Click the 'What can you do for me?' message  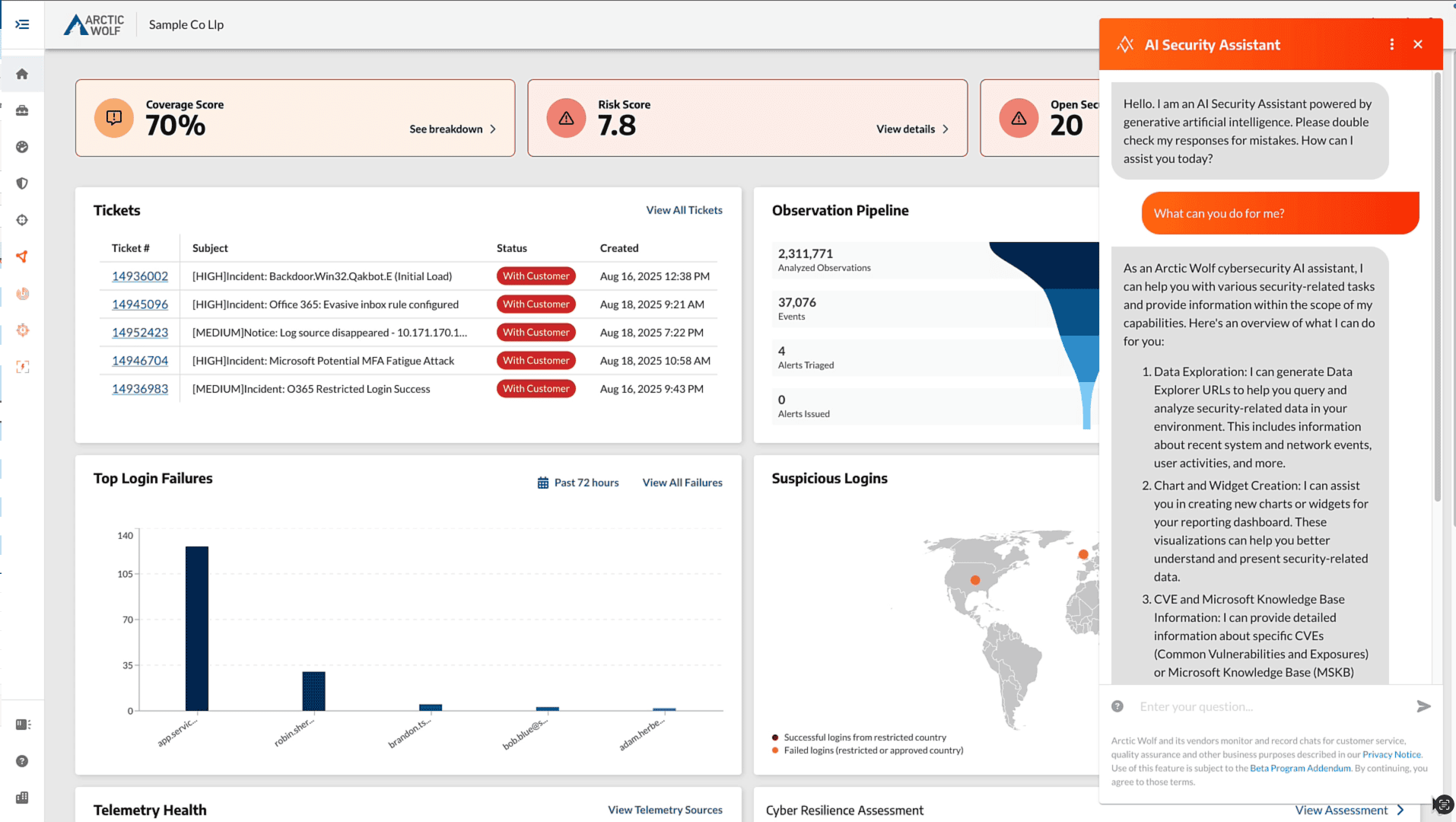(1280, 213)
